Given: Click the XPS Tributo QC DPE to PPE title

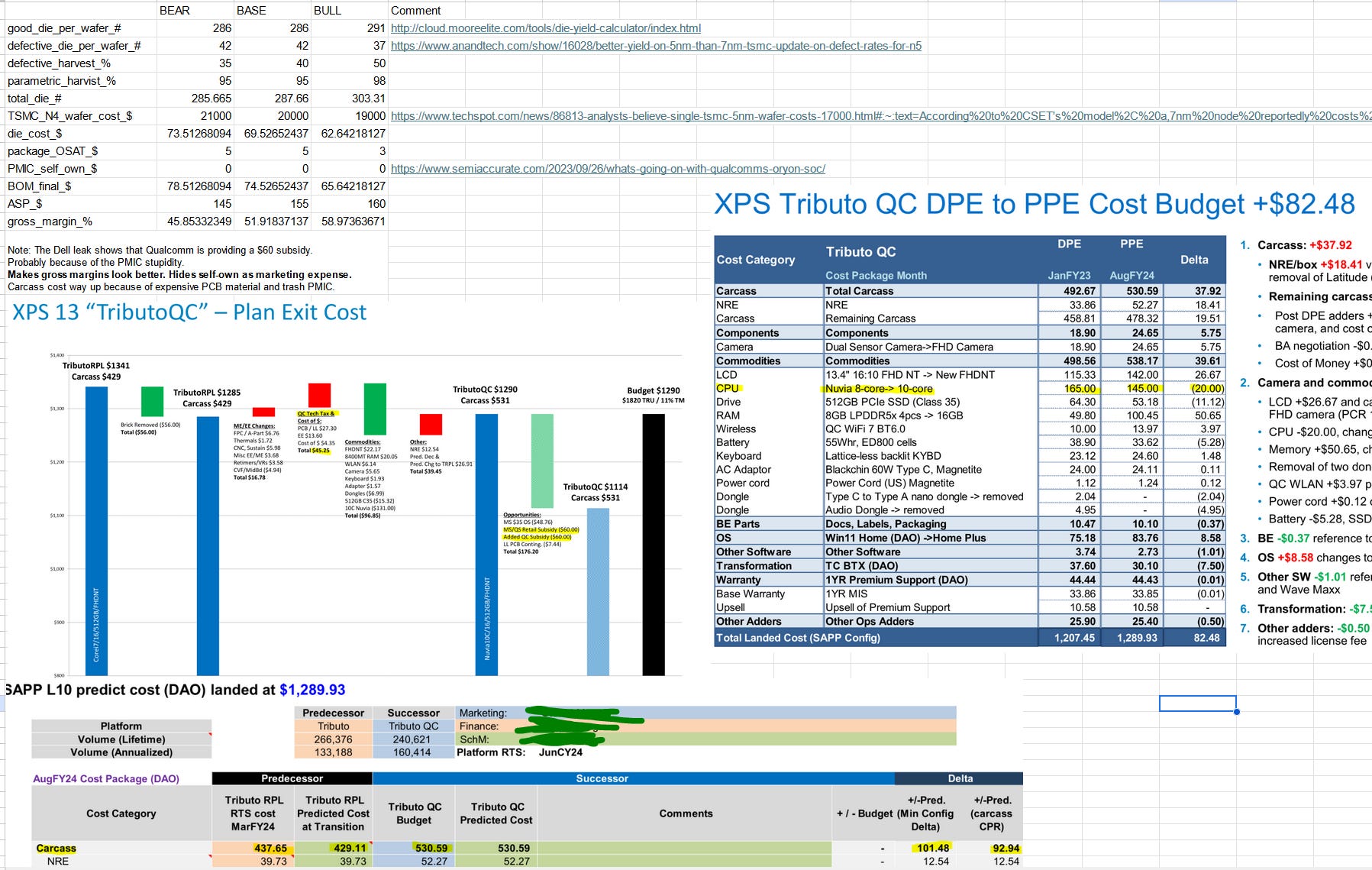Looking at the screenshot, I should (x=1035, y=205).
